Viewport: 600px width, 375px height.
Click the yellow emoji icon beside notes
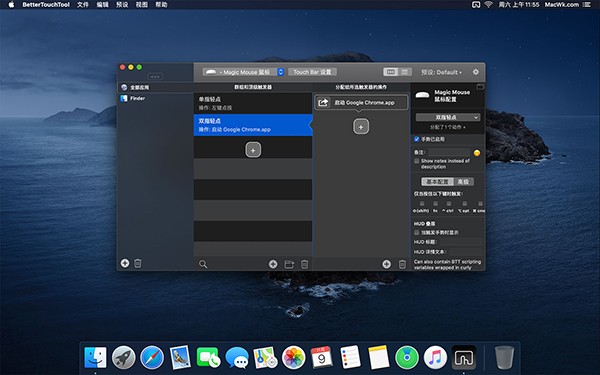coord(477,153)
